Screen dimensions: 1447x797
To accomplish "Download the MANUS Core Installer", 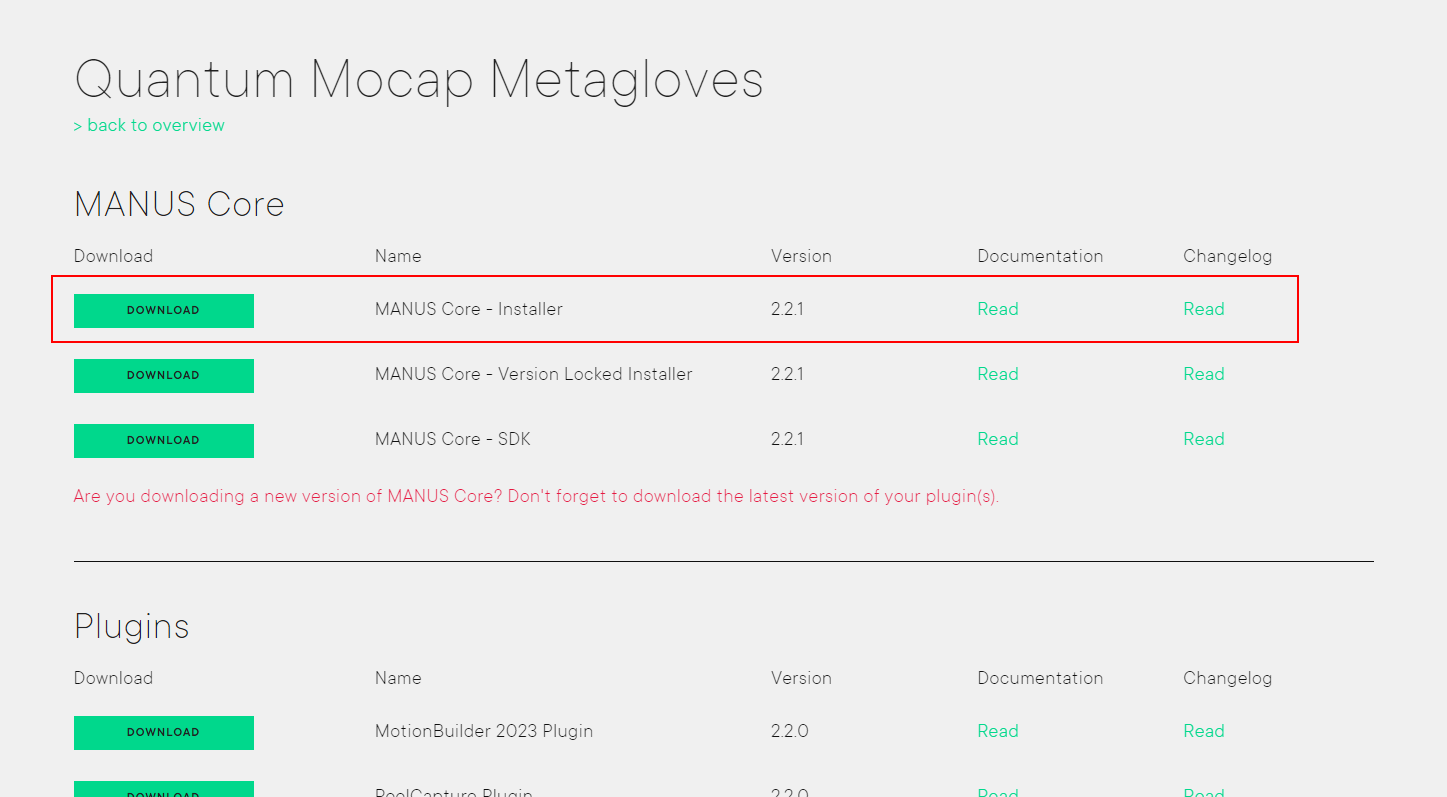I will pos(164,310).
